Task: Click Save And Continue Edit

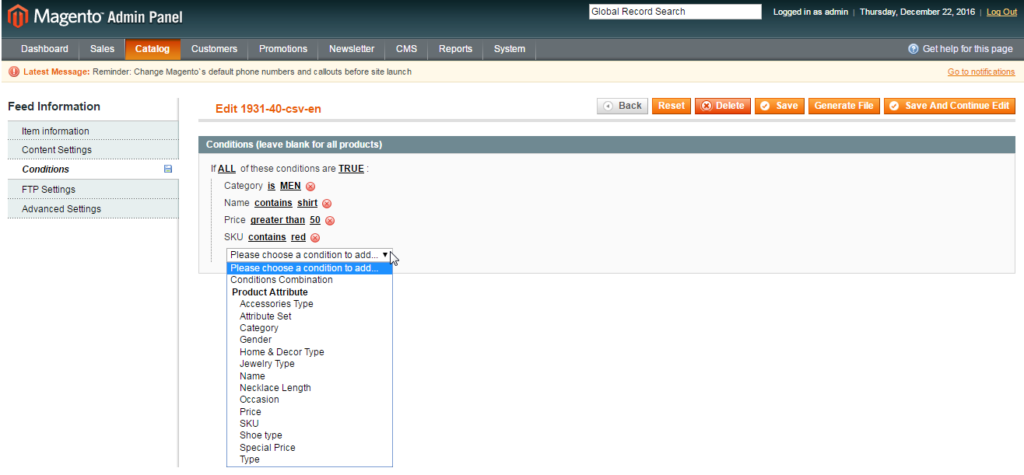Action: [x=950, y=106]
